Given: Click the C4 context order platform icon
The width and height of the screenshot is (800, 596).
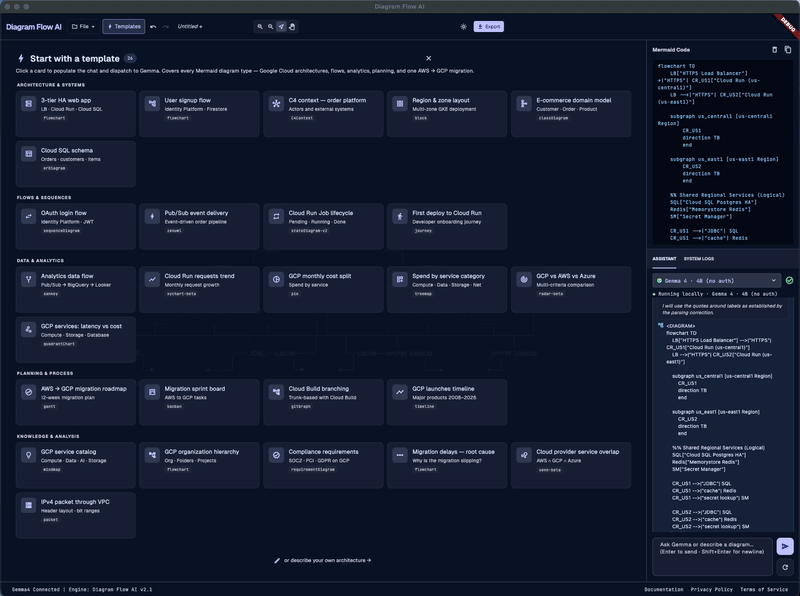Looking at the screenshot, I should tap(276, 104).
